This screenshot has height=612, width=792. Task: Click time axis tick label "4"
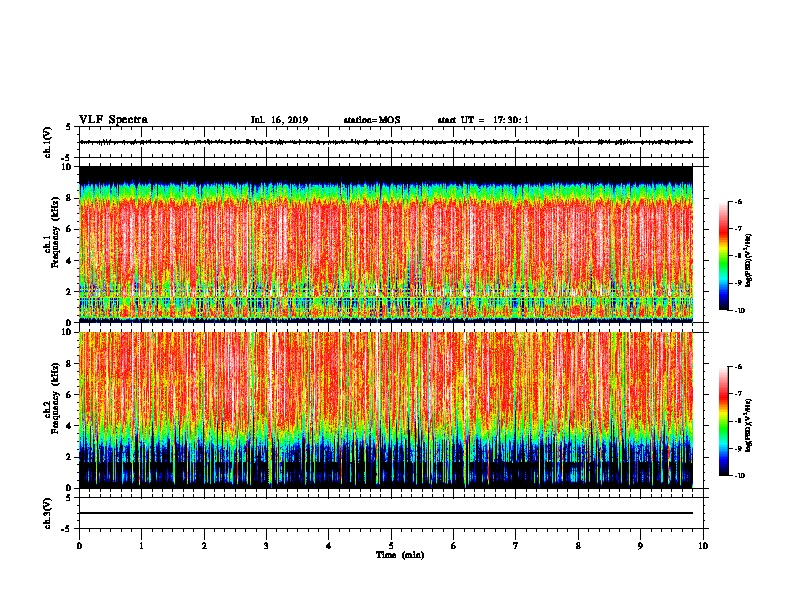(x=329, y=546)
